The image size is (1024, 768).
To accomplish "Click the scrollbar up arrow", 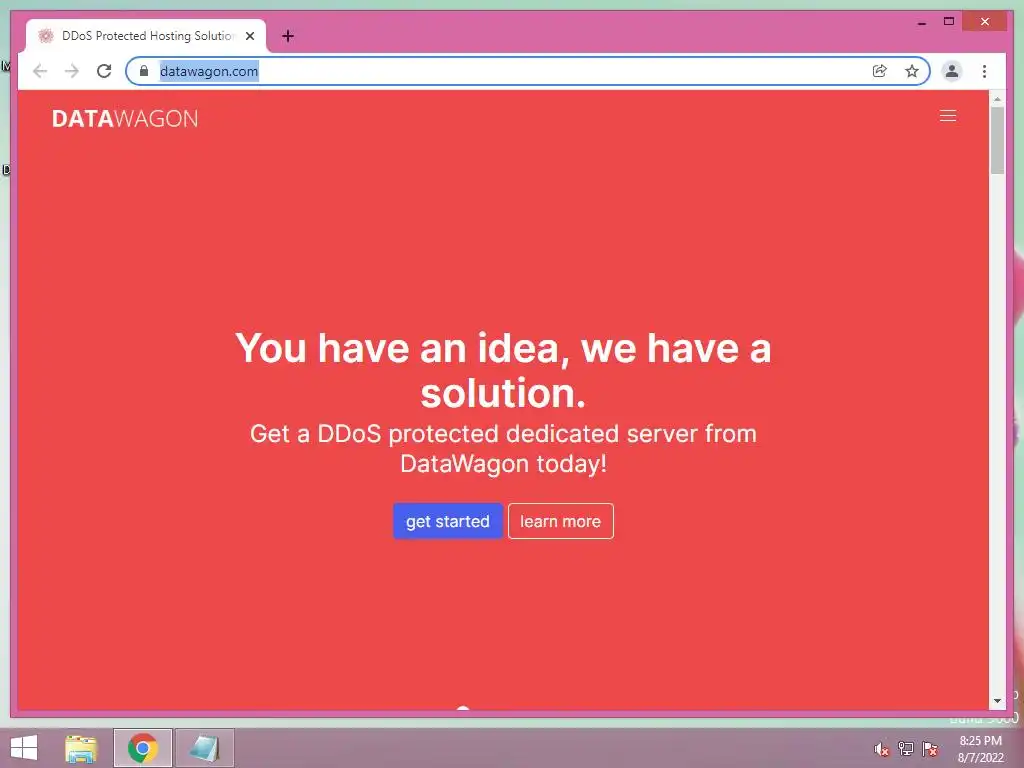I will click(997, 99).
